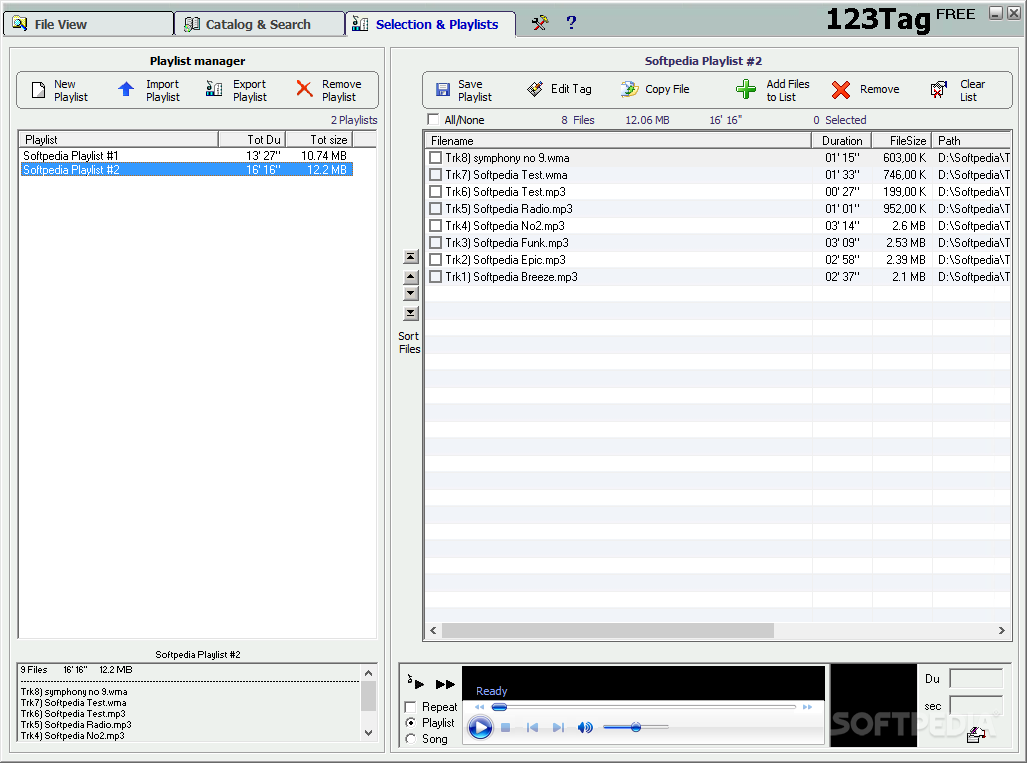Select the Selection & Playlists tab
The image size is (1027, 763).
430,24
